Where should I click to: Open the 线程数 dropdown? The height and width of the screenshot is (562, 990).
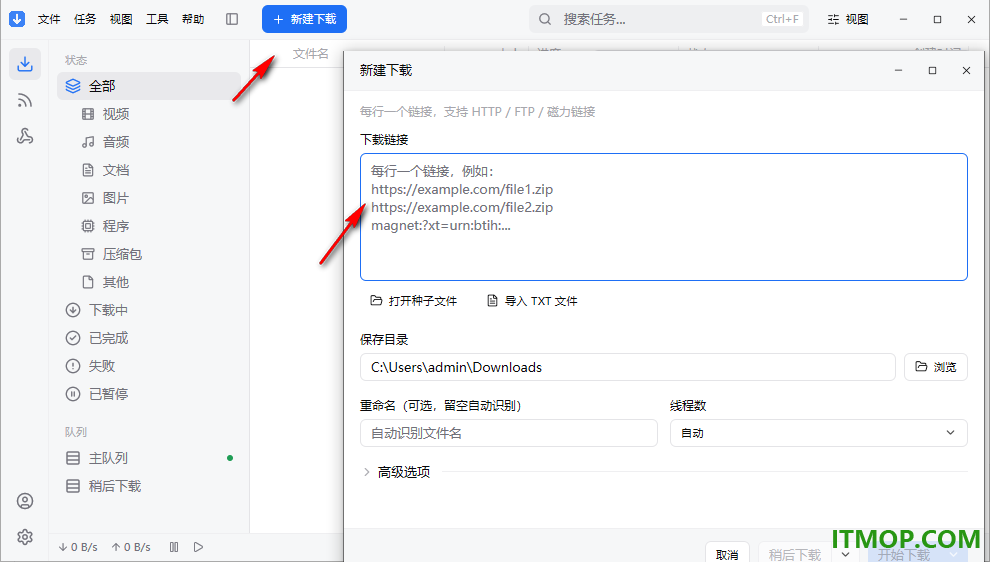click(x=818, y=433)
